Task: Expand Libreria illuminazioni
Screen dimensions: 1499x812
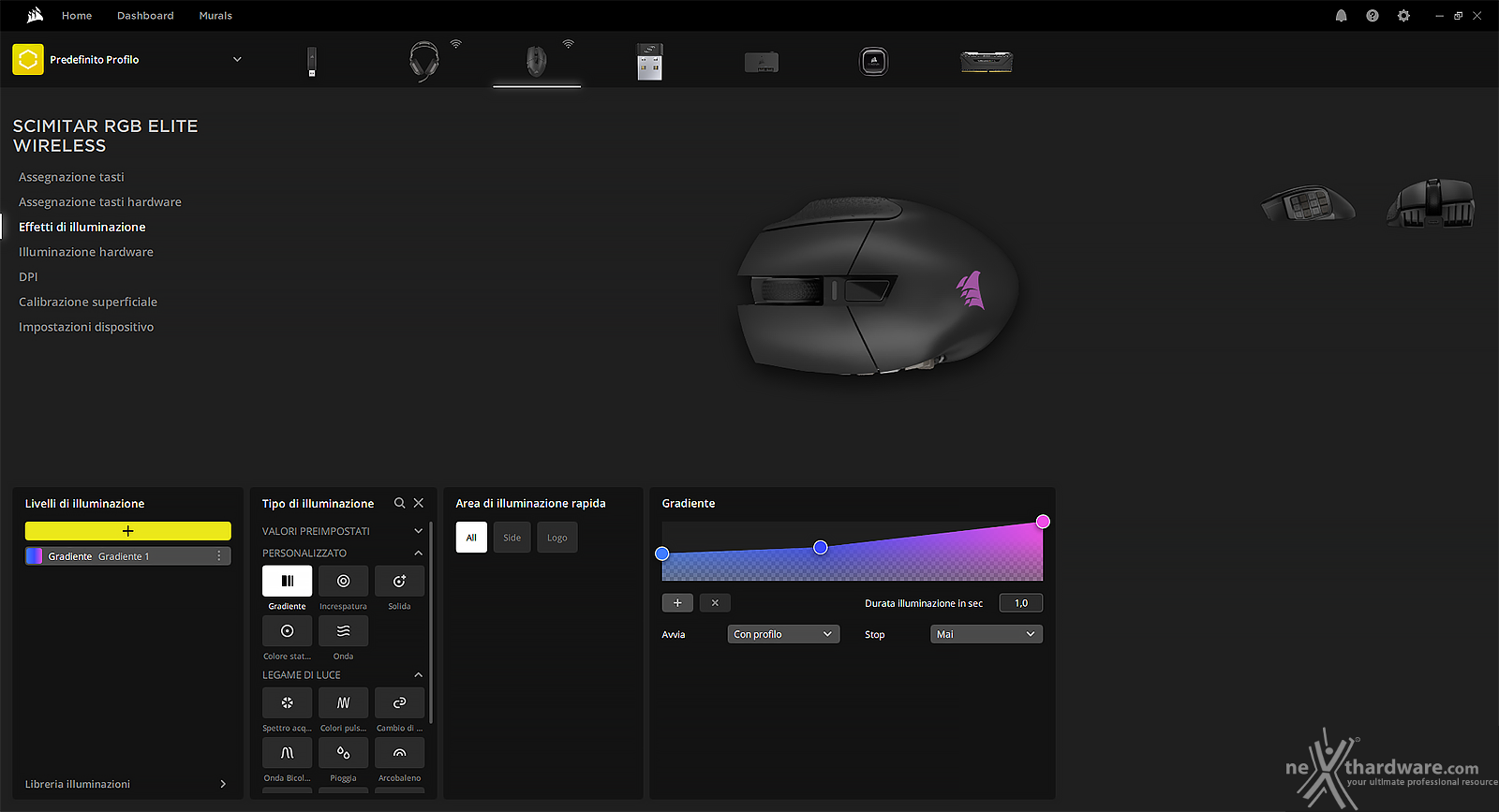Action: point(222,784)
